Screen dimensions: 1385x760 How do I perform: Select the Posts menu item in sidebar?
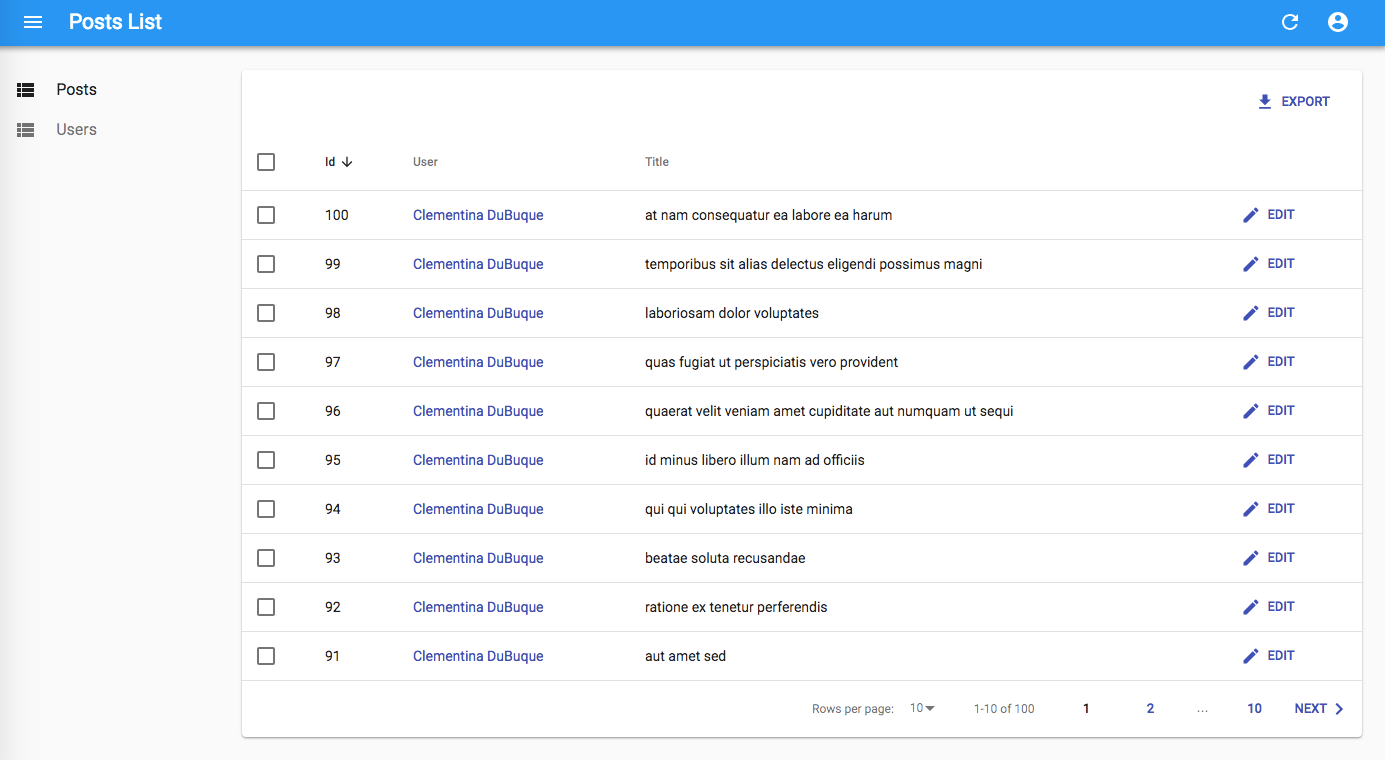[x=76, y=90]
